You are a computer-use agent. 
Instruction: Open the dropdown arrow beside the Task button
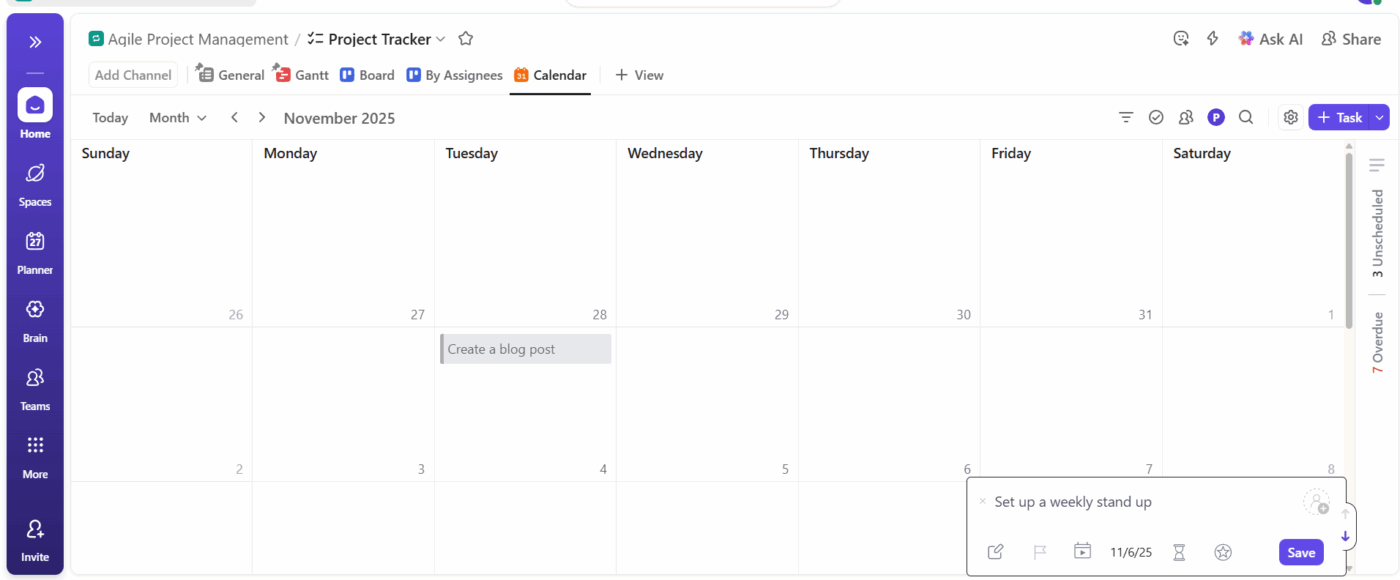[x=1377, y=117]
